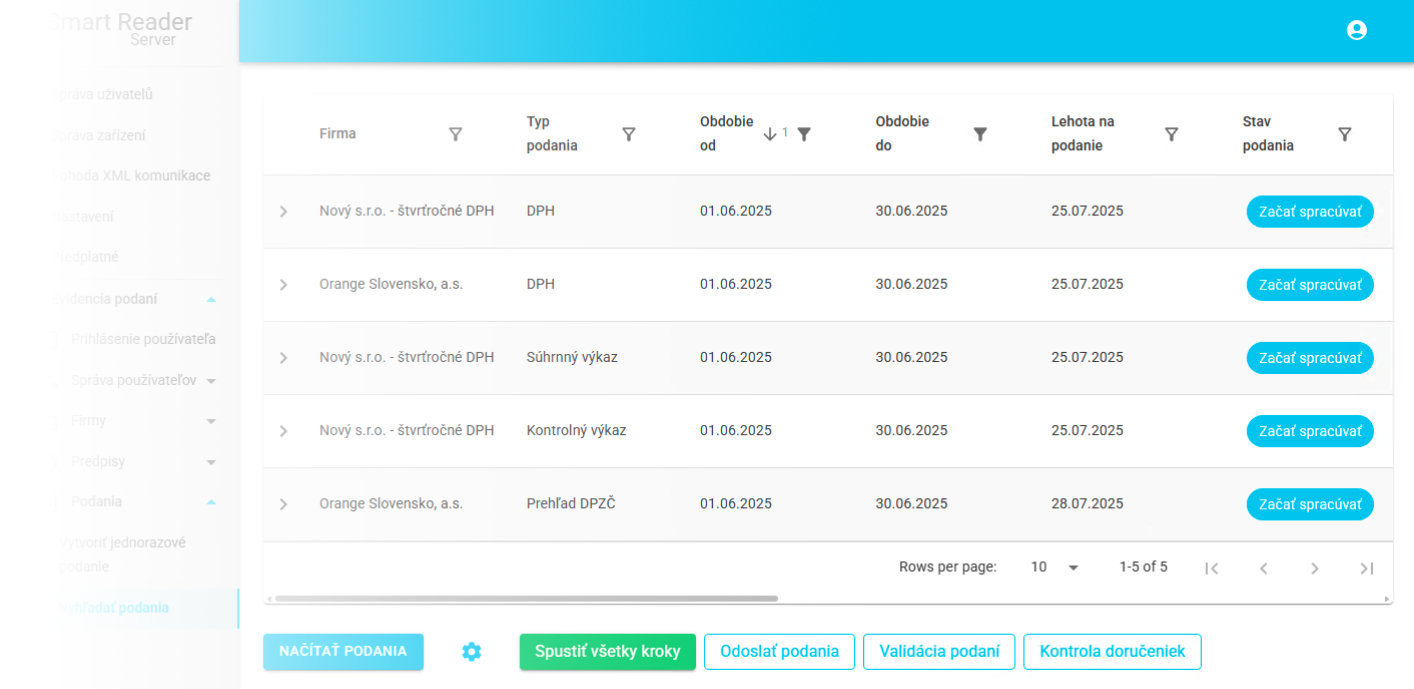
Task: Open the Rows per page dropdown
Action: click(x=1055, y=567)
